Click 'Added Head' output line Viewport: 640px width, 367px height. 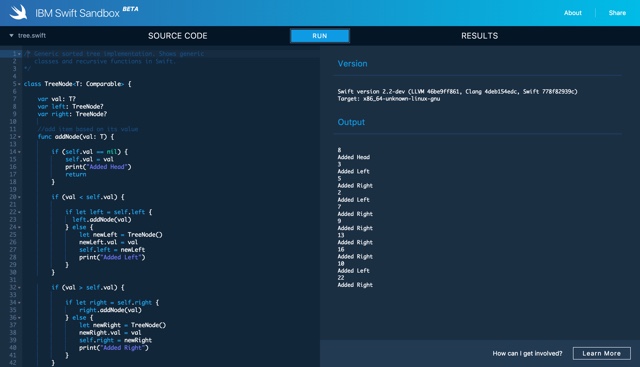click(353, 157)
